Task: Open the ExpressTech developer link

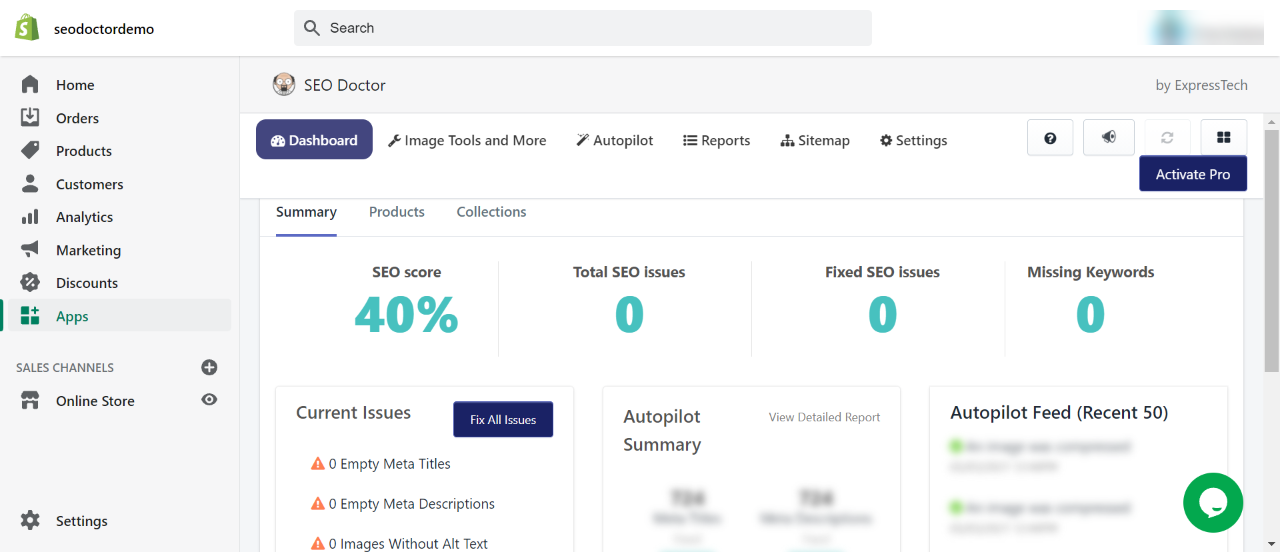Action: point(1201,85)
